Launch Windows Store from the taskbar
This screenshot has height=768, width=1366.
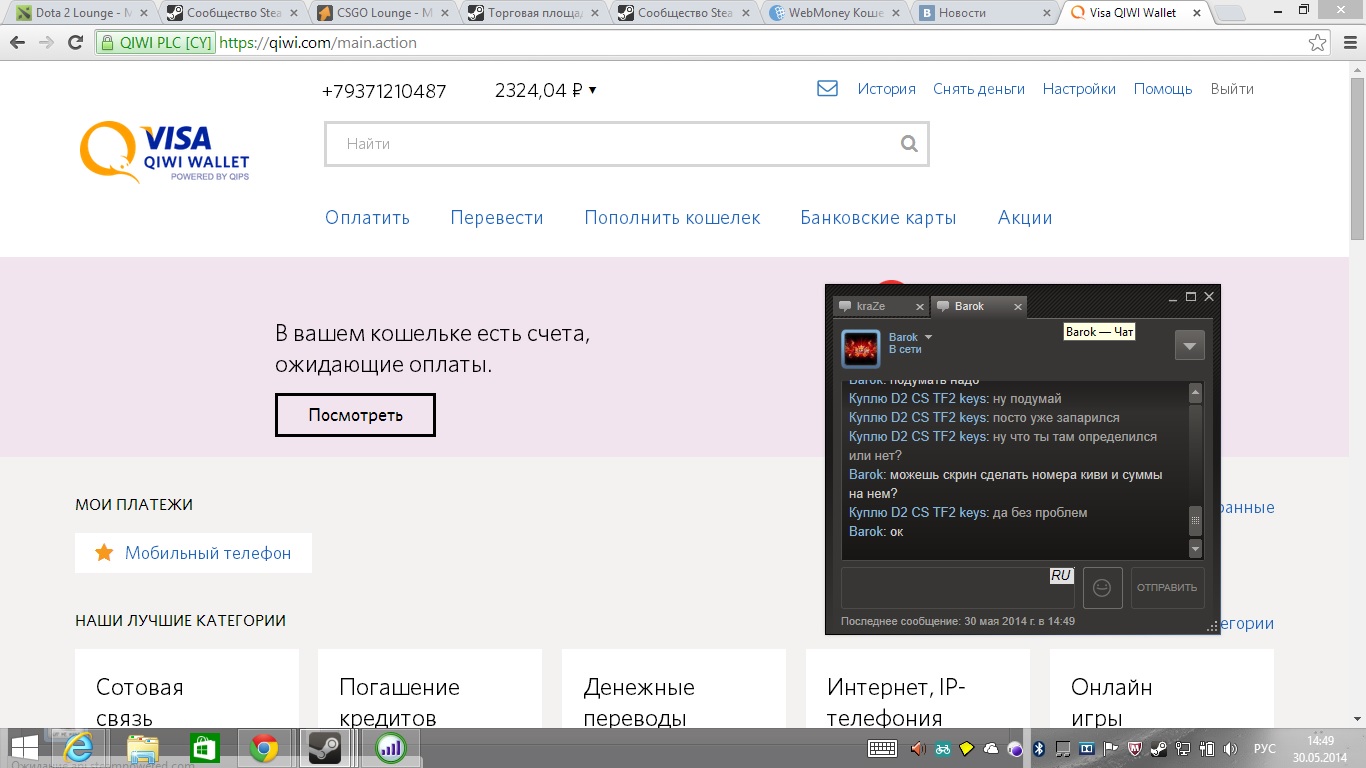pos(203,748)
